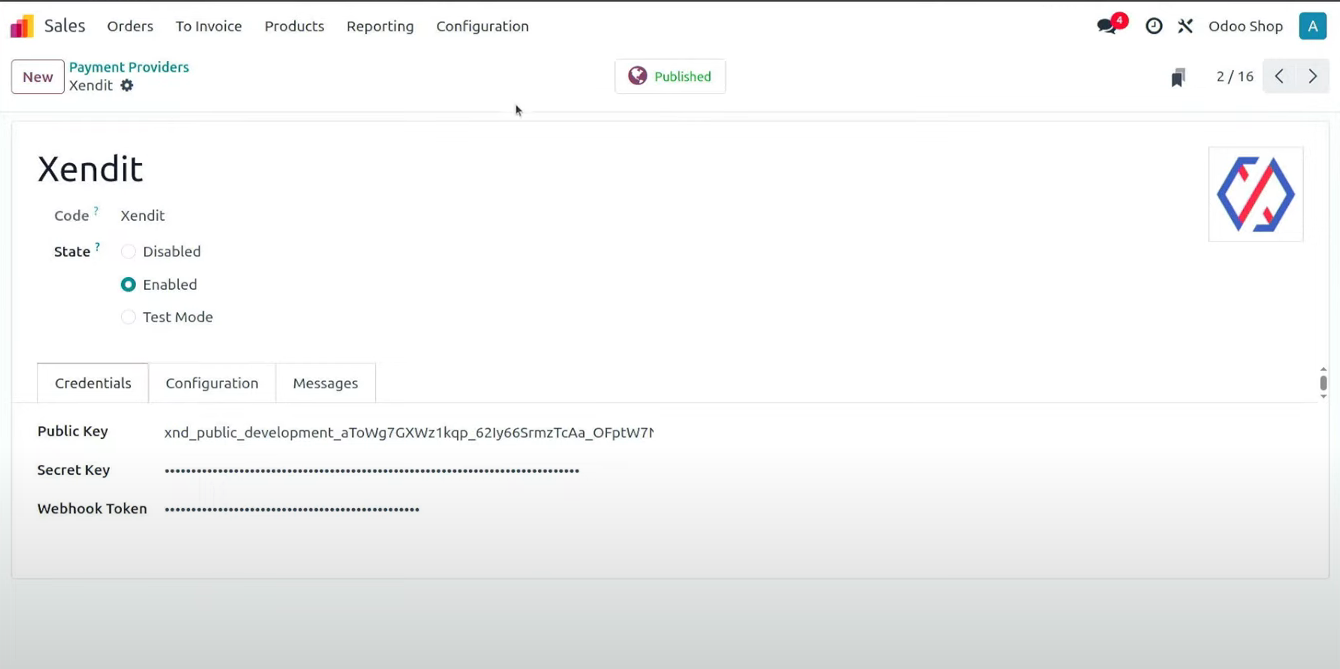Open the debug tools wrench icon

pos(1186,26)
